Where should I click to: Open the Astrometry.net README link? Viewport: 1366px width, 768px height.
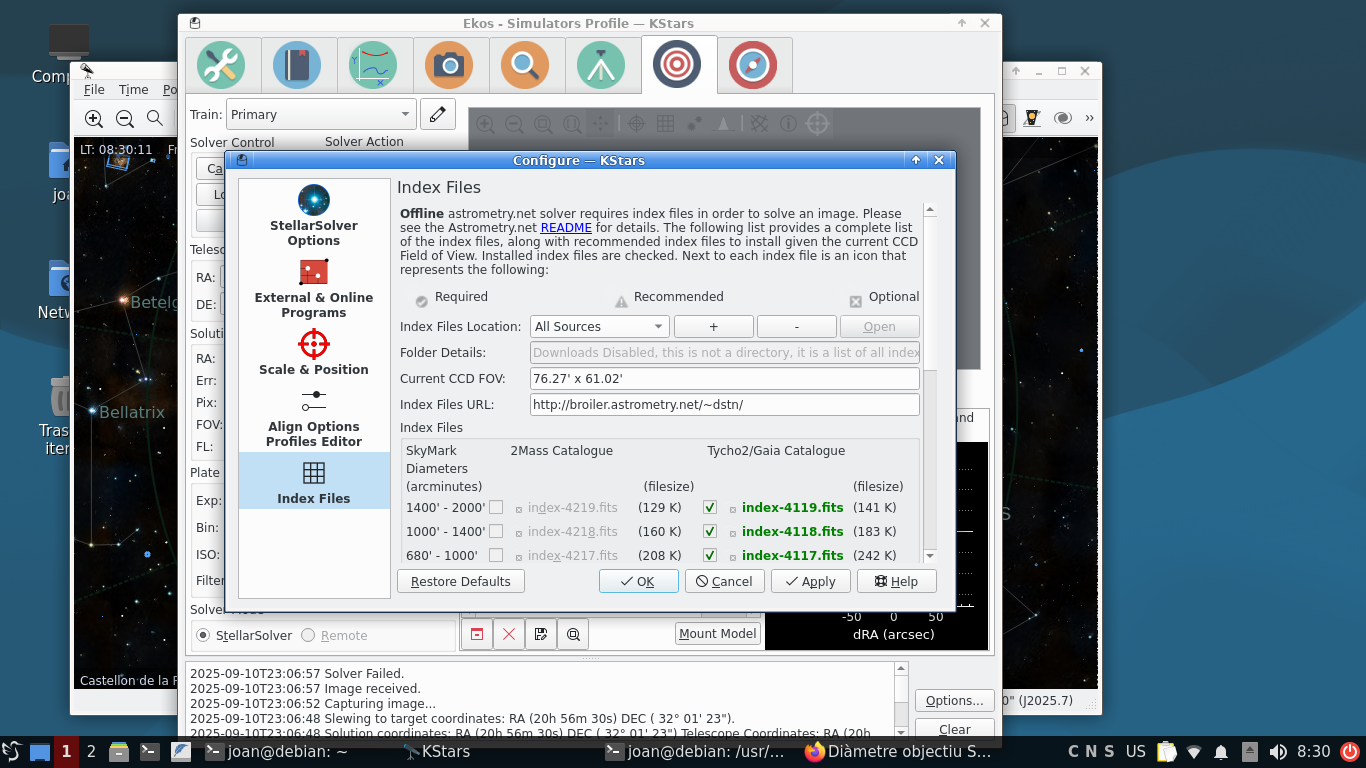(x=566, y=228)
